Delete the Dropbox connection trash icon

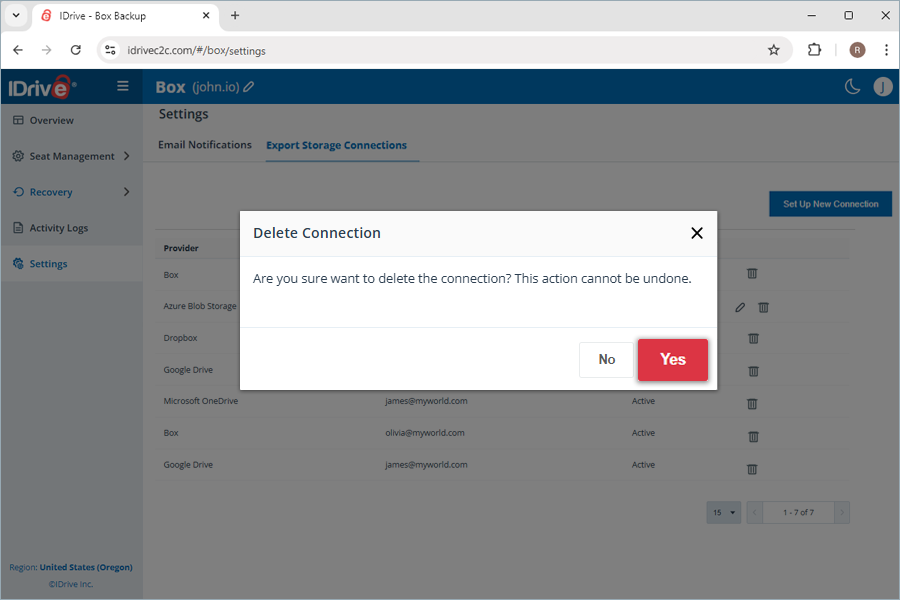pyautogui.click(x=752, y=339)
